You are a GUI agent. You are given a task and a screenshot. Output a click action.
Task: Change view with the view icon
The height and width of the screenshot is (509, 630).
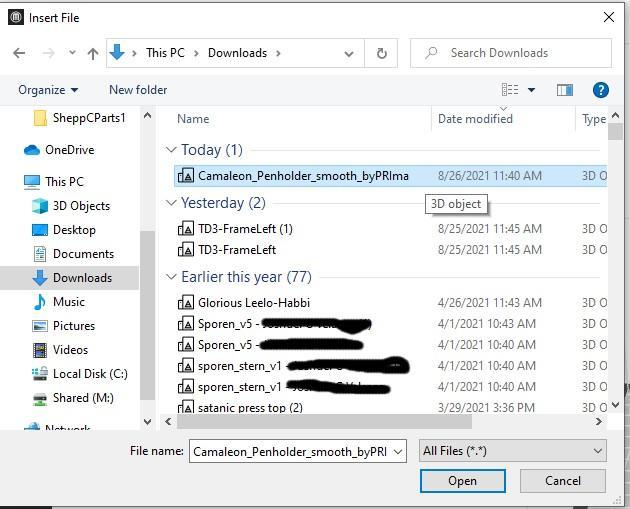[x=510, y=90]
